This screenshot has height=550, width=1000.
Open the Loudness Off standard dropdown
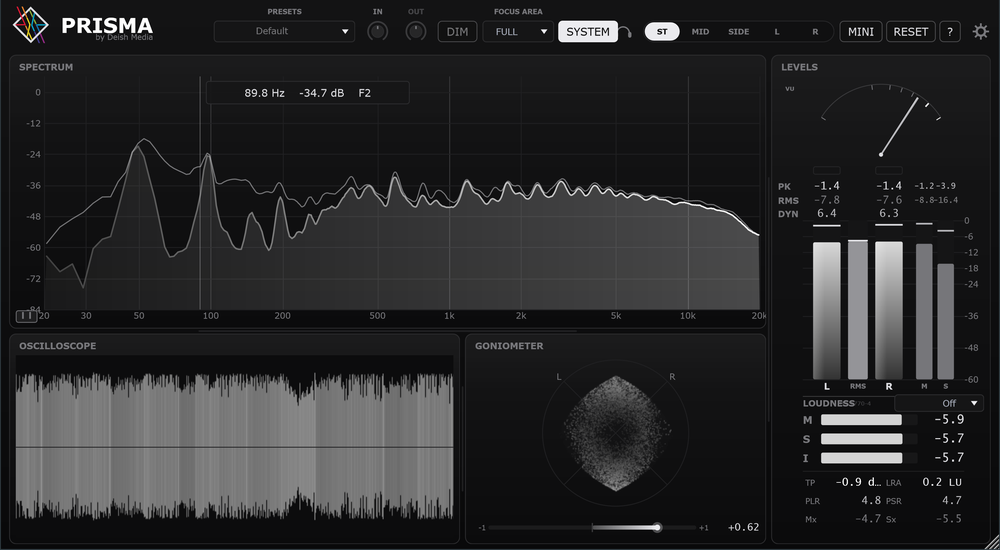click(x=939, y=403)
